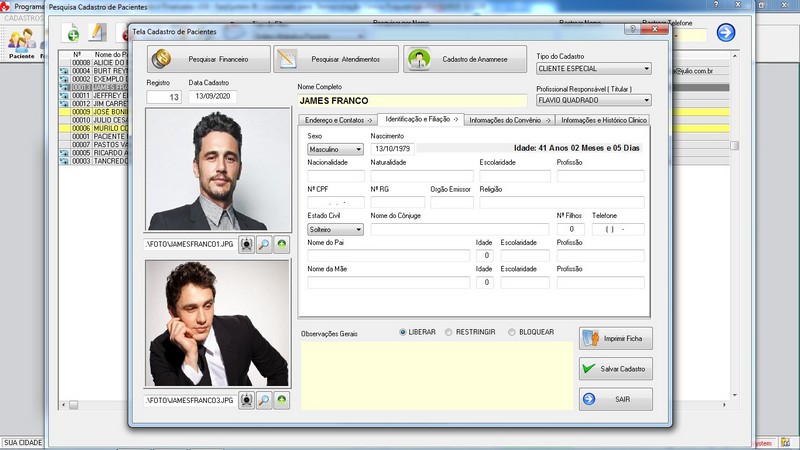
Task: Click the new record green plus icon
Action: pos(72,35)
